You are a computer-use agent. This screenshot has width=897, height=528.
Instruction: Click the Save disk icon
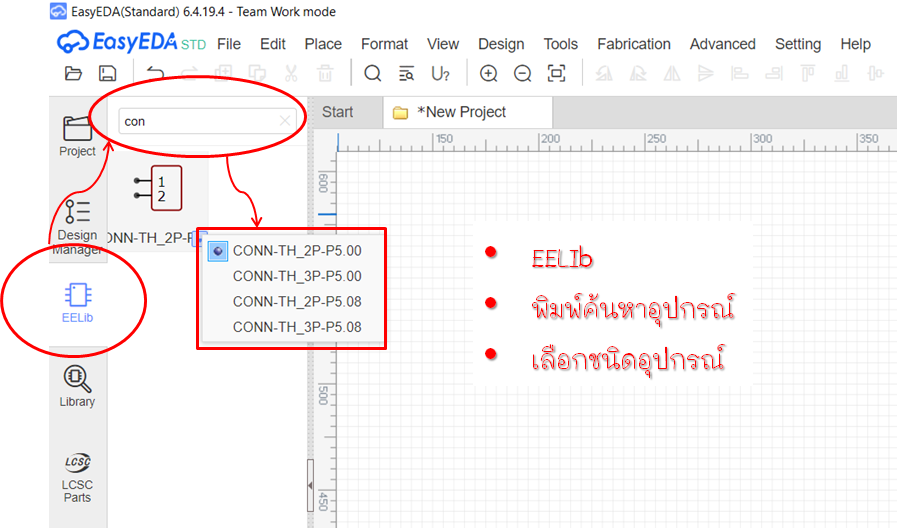[108, 73]
